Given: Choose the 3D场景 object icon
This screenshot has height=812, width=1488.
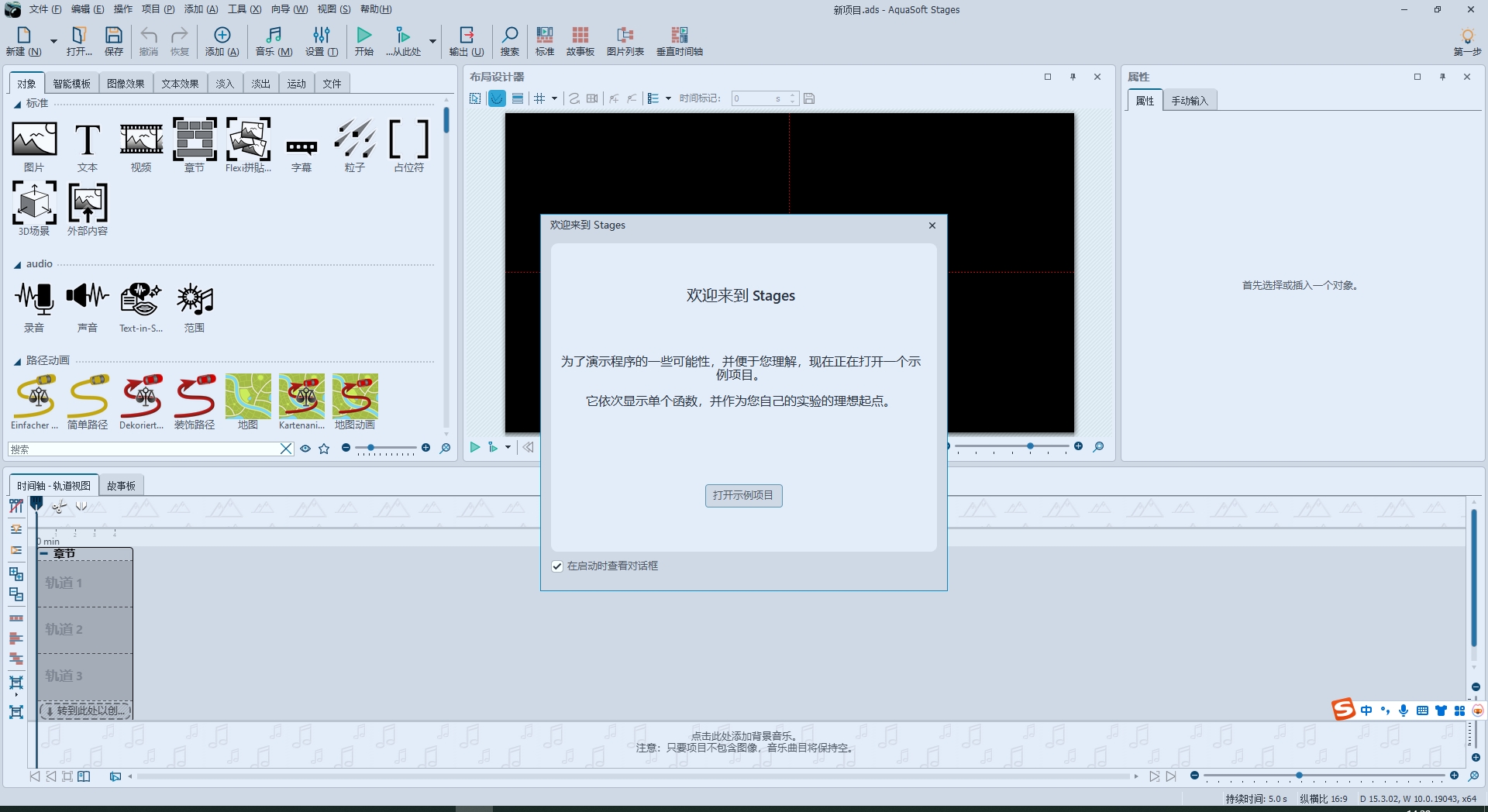Looking at the screenshot, I should click(34, 204).
